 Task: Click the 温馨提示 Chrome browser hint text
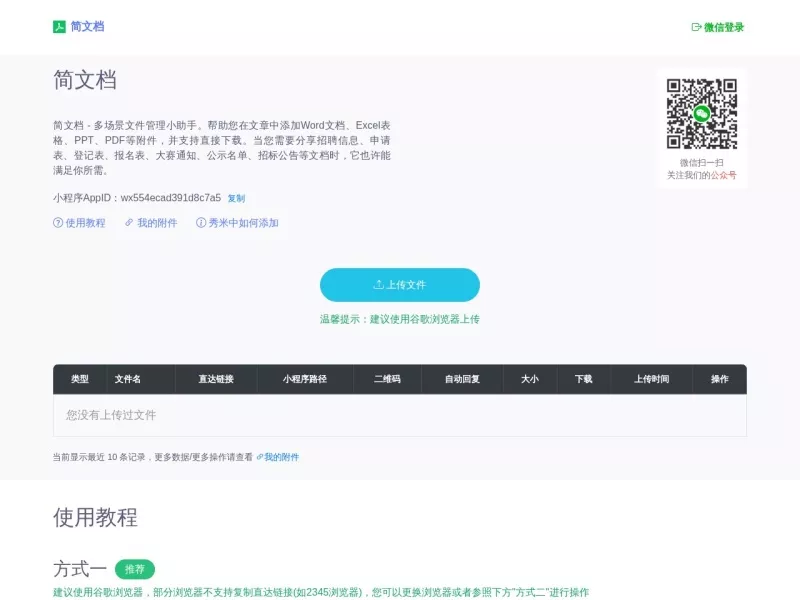click(x=399, y=319)
